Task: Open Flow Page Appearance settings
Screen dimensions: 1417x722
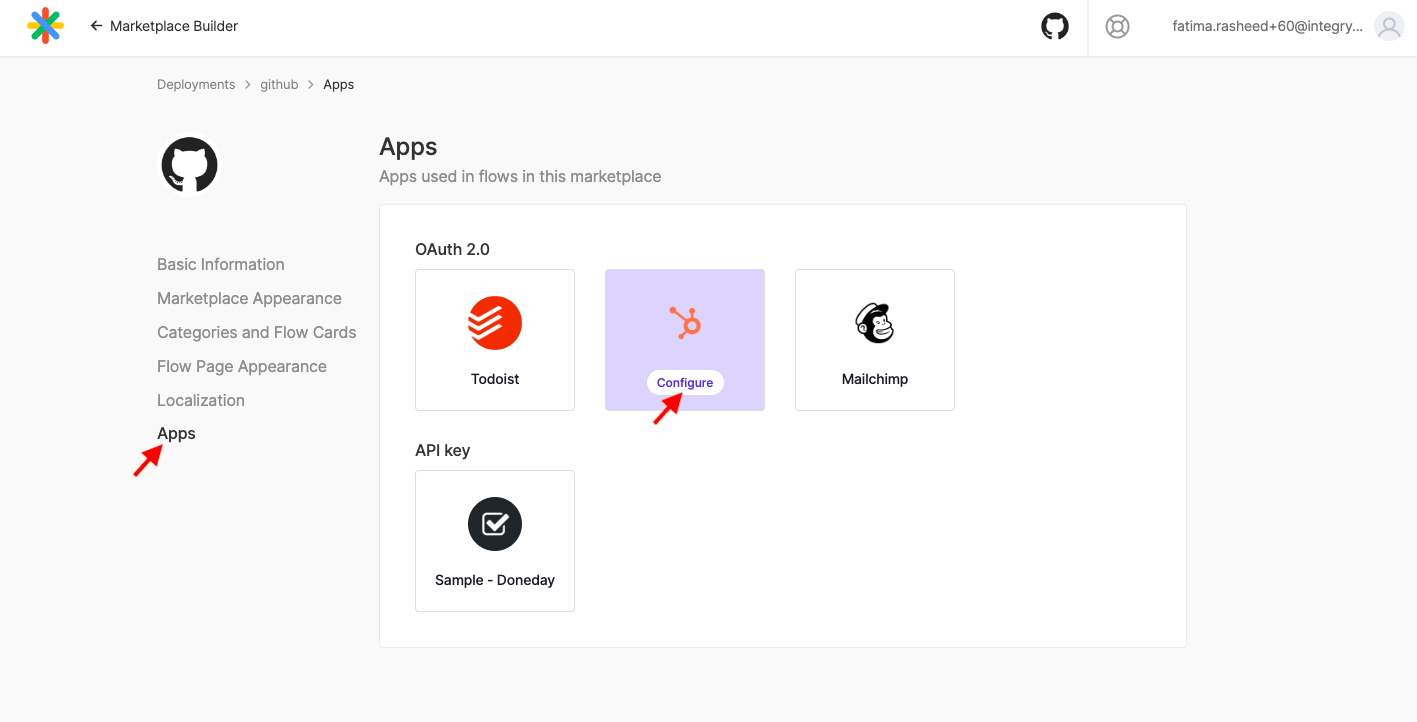Action: 242,366
